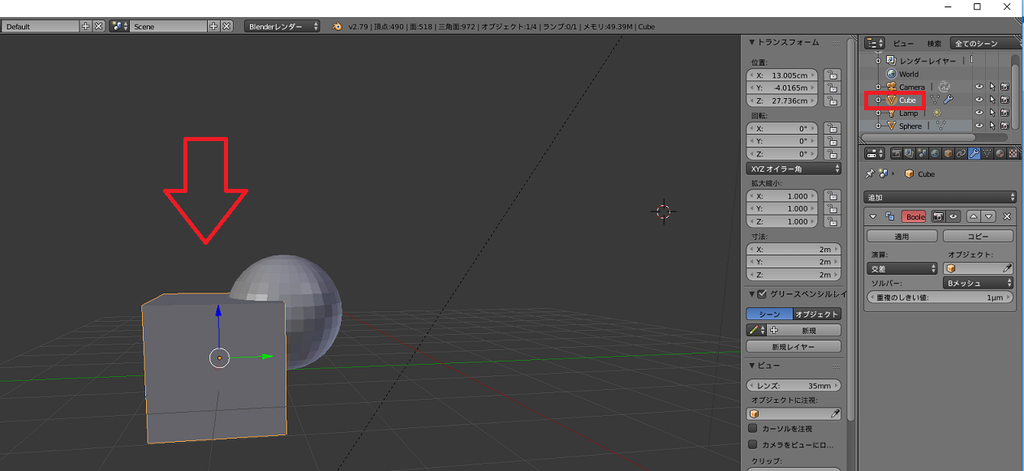Open the Outliner editor type selector
Viewport: 1024px width, 471px height.
point(874,43)
